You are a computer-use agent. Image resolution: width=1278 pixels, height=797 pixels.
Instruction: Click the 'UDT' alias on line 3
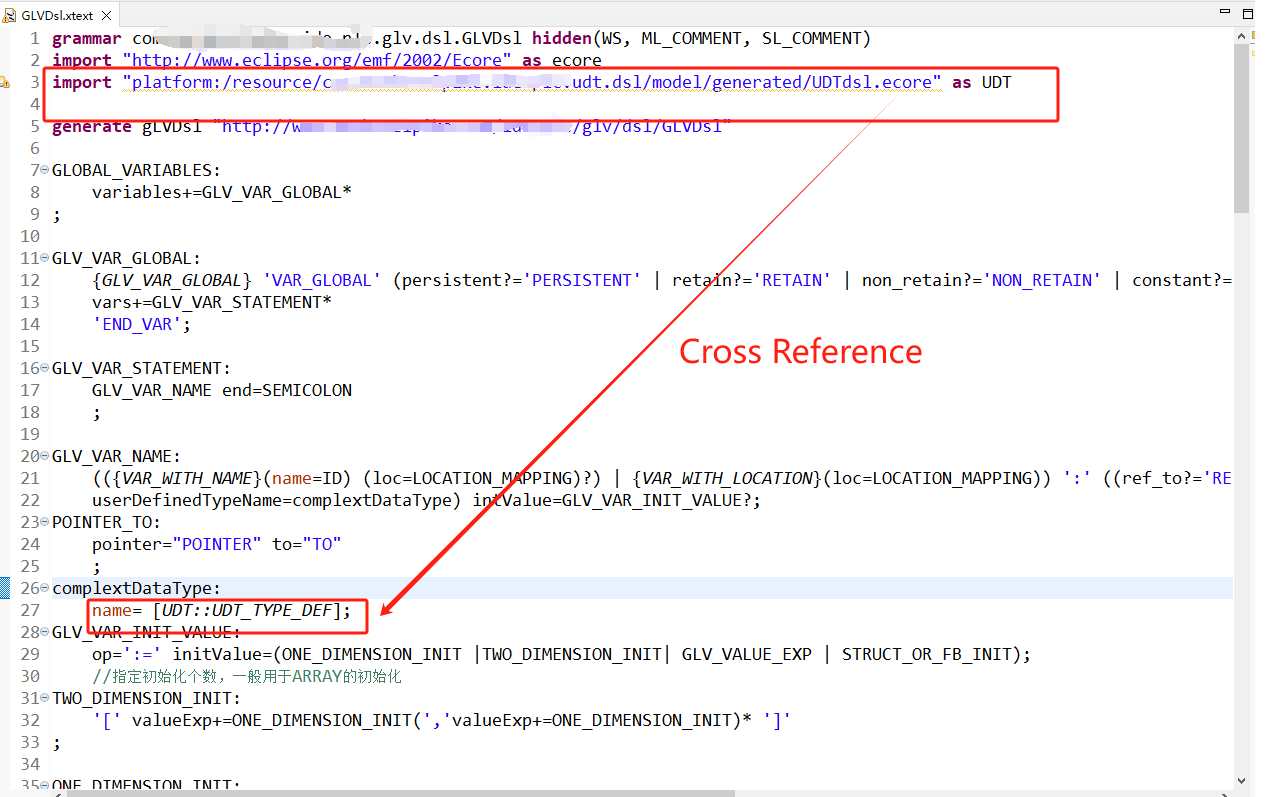997,82
